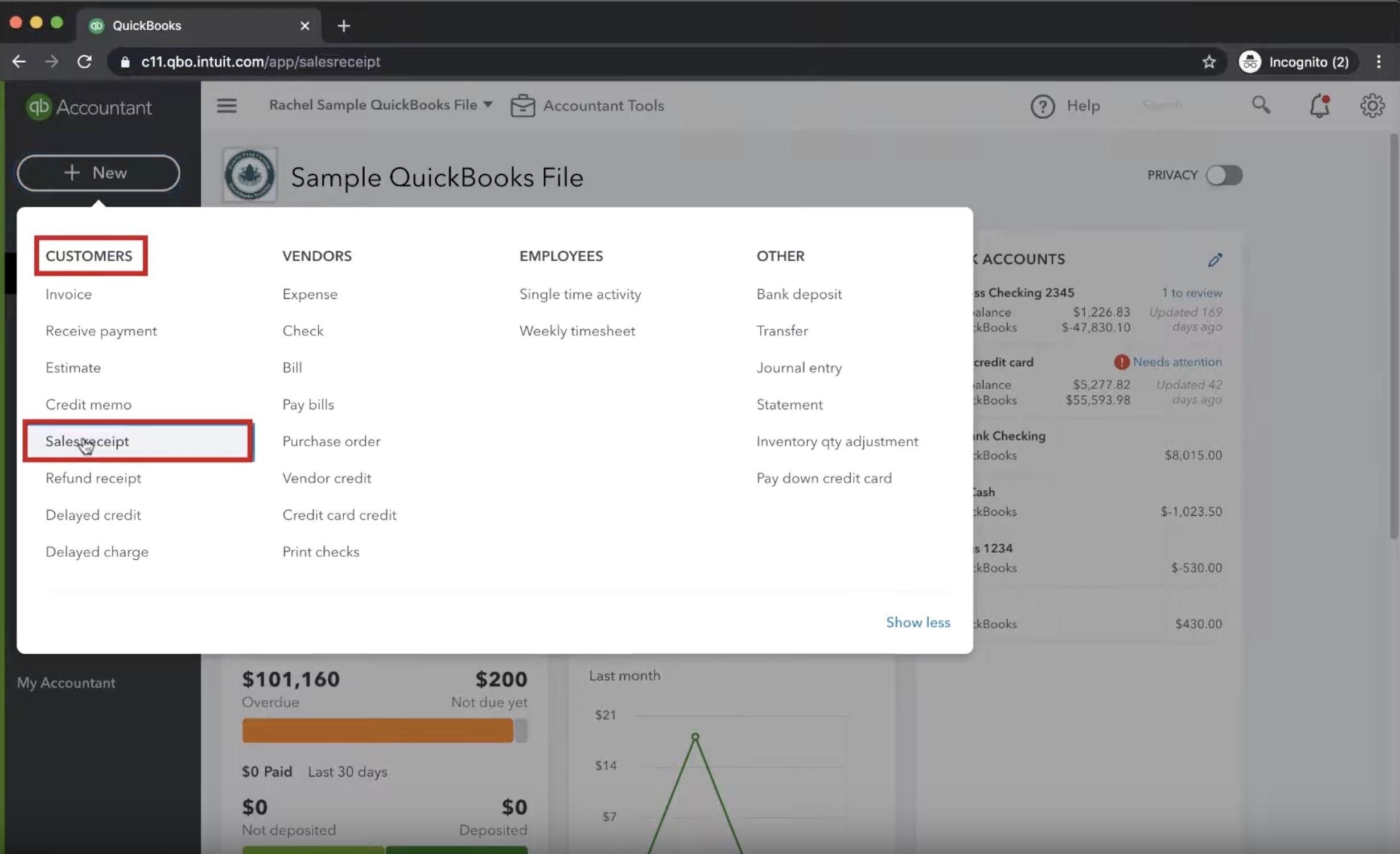1400x854 pixels.
Task: Choose Transfer under Other
Action: (782, 331)
